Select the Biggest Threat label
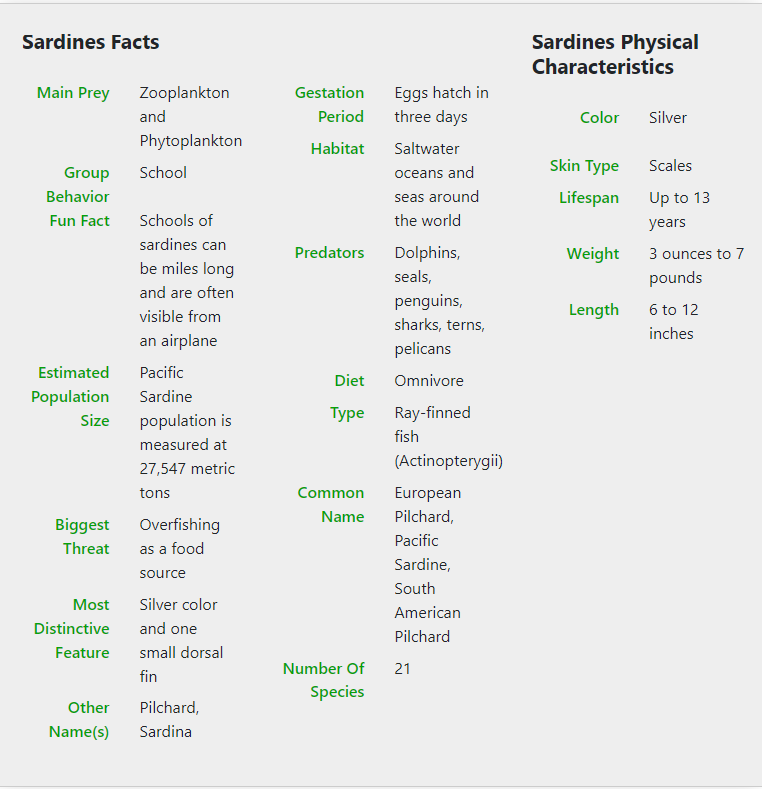 (82, 537)
